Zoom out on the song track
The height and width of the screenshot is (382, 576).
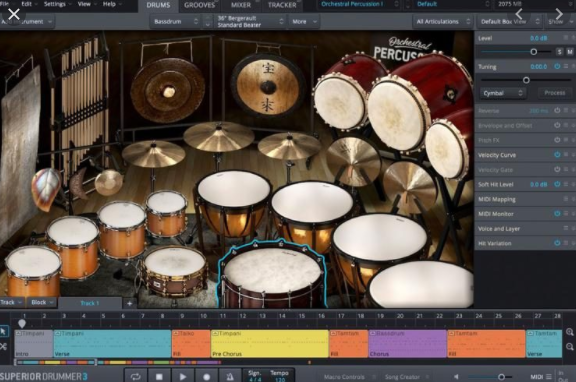point(570,346)
